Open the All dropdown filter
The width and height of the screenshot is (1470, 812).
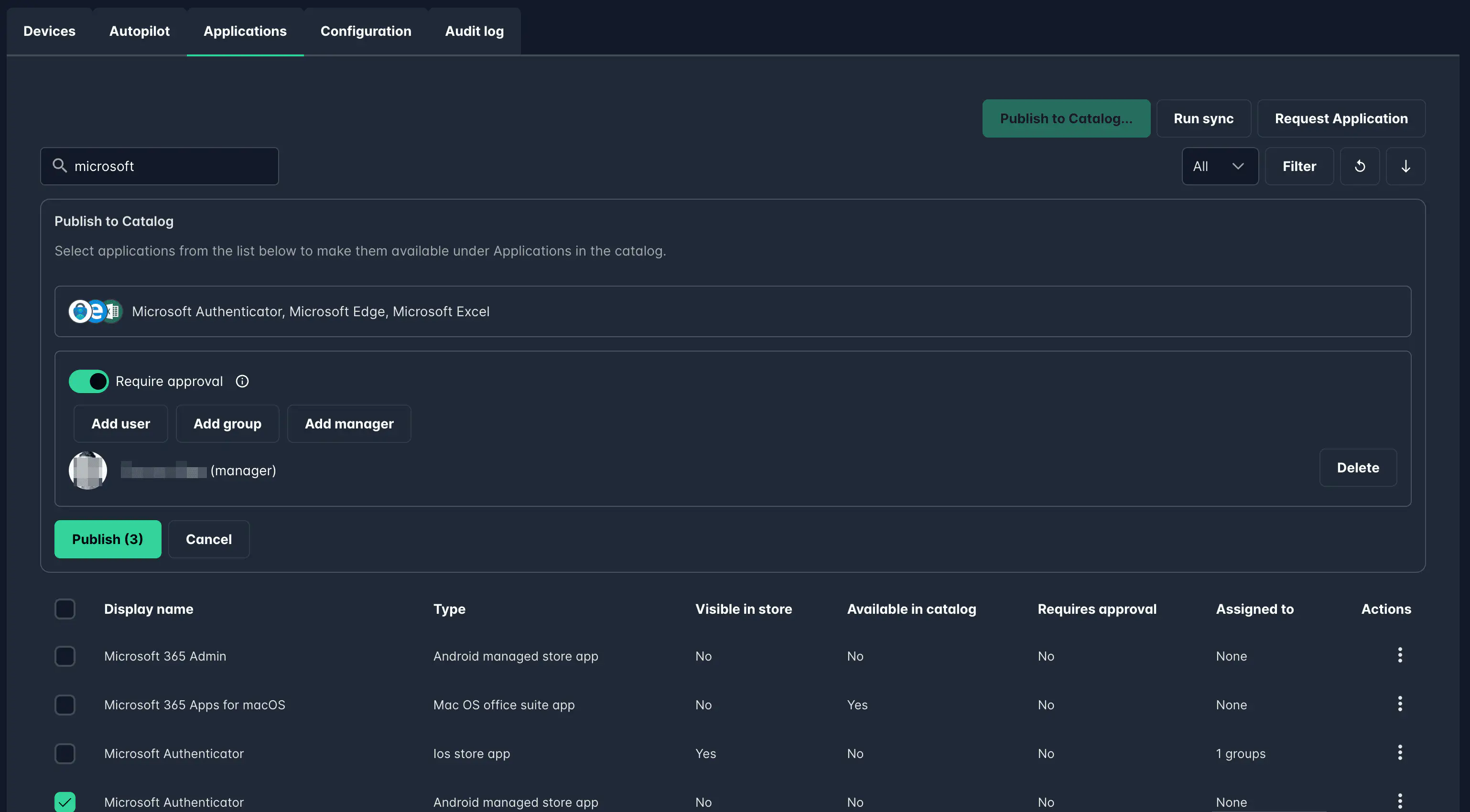click(x=1220, y=166)
